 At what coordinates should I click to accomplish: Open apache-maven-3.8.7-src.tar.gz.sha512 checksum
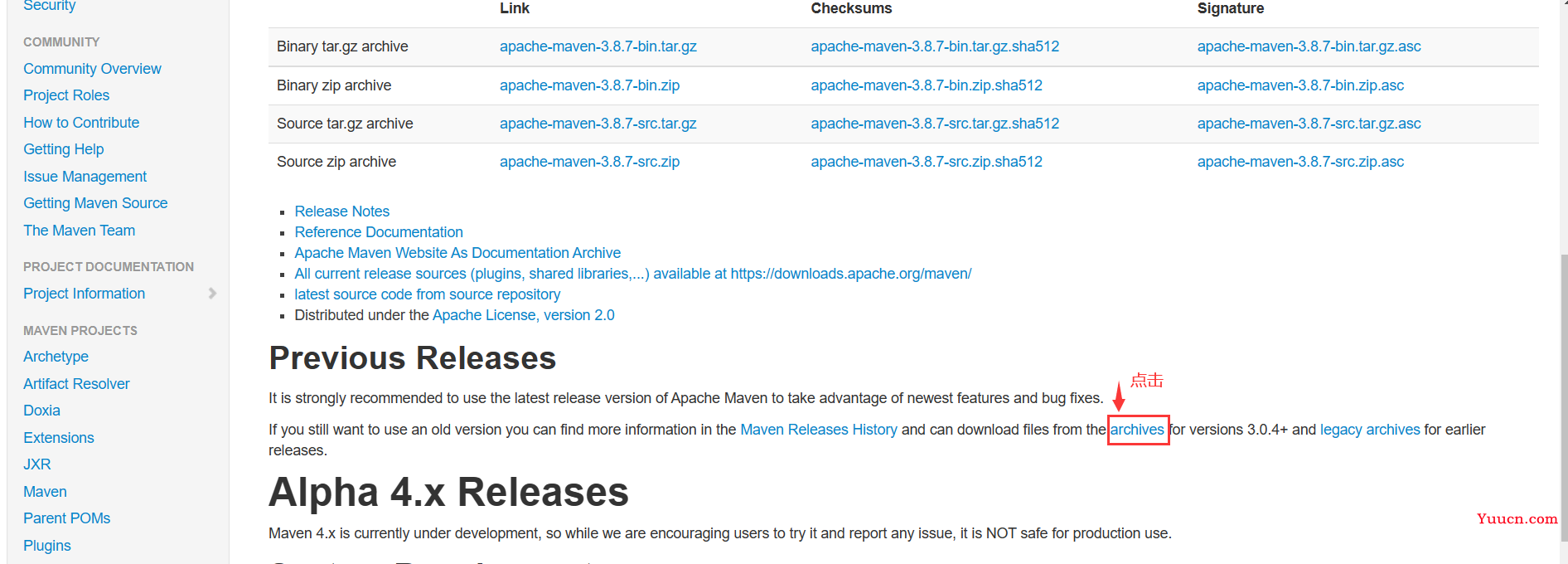tap(935, 124)
